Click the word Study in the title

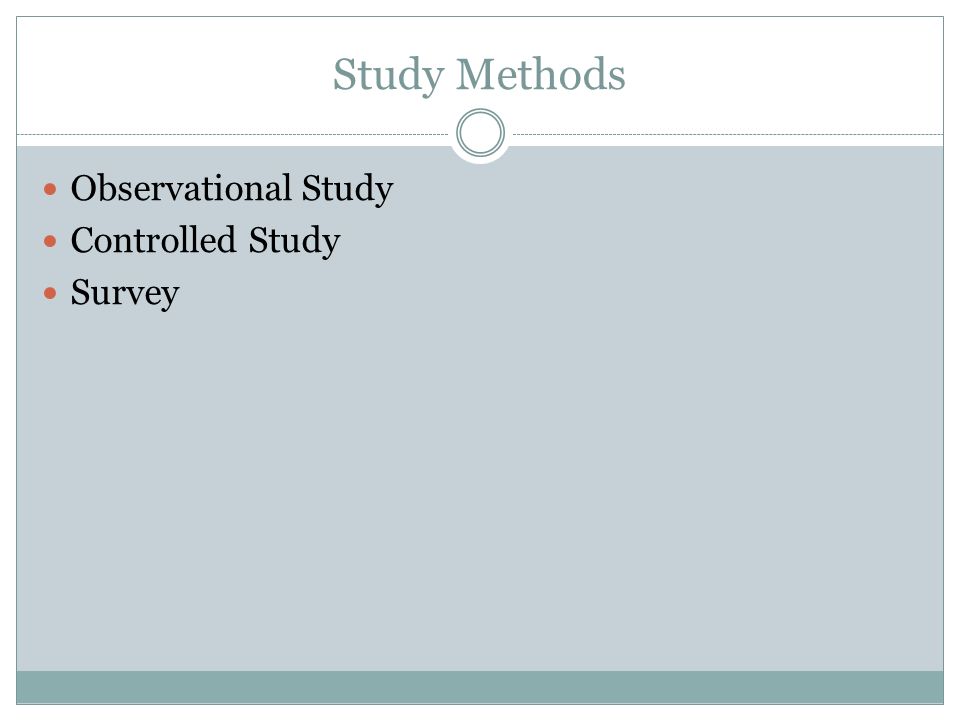tap(389, 76)
